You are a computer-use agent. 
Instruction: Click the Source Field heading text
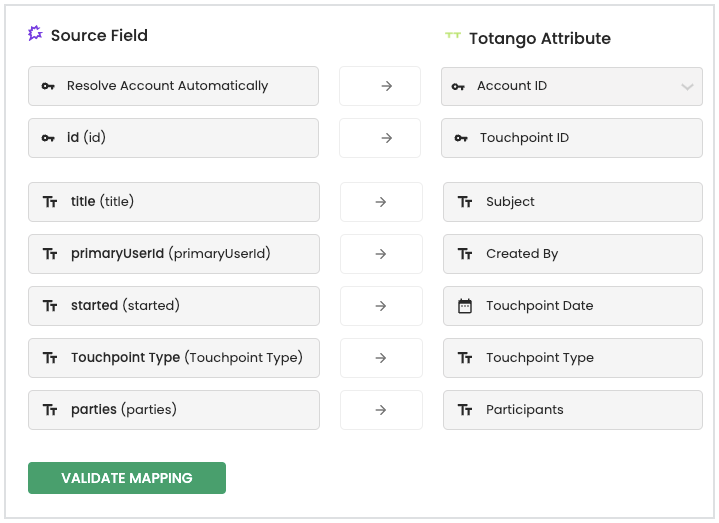(99, 35)
